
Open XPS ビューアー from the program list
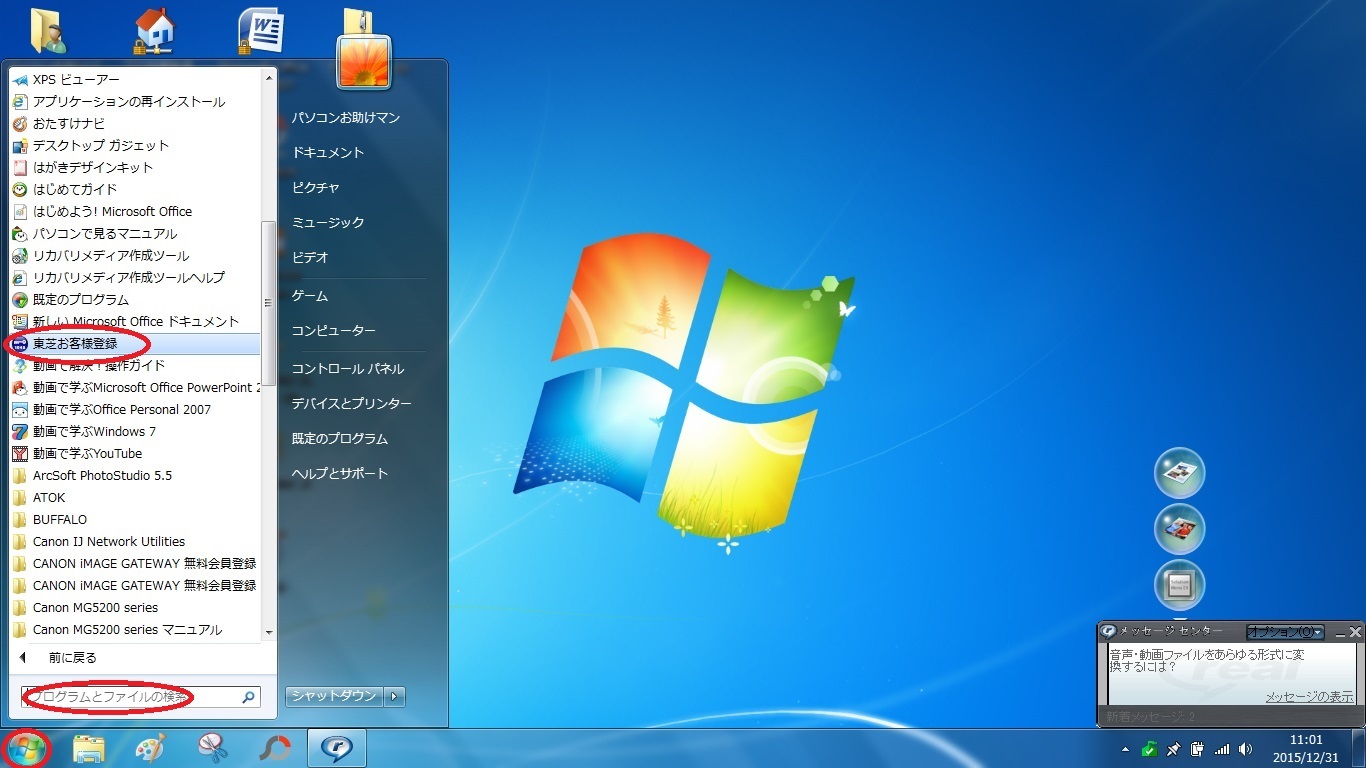click(135, 79)
